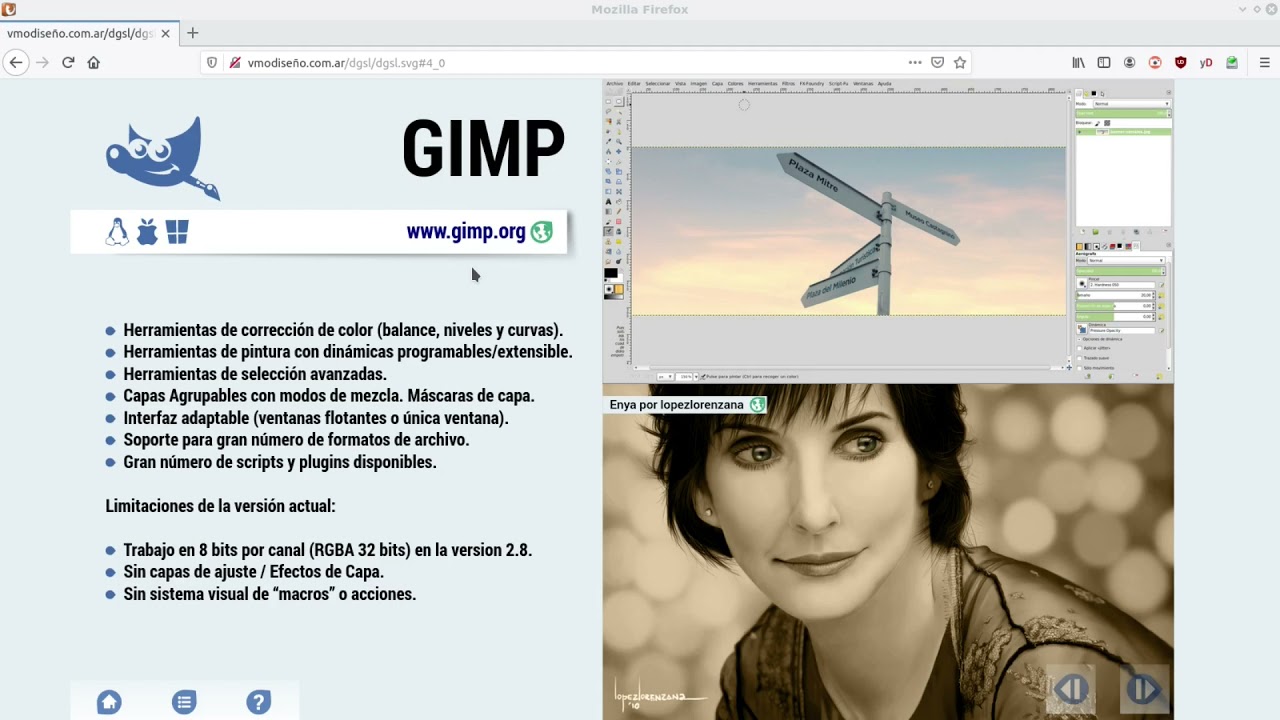
Task: Click 'Soporte para gran número de formatos' bullet
Action: tap(296, 440)
